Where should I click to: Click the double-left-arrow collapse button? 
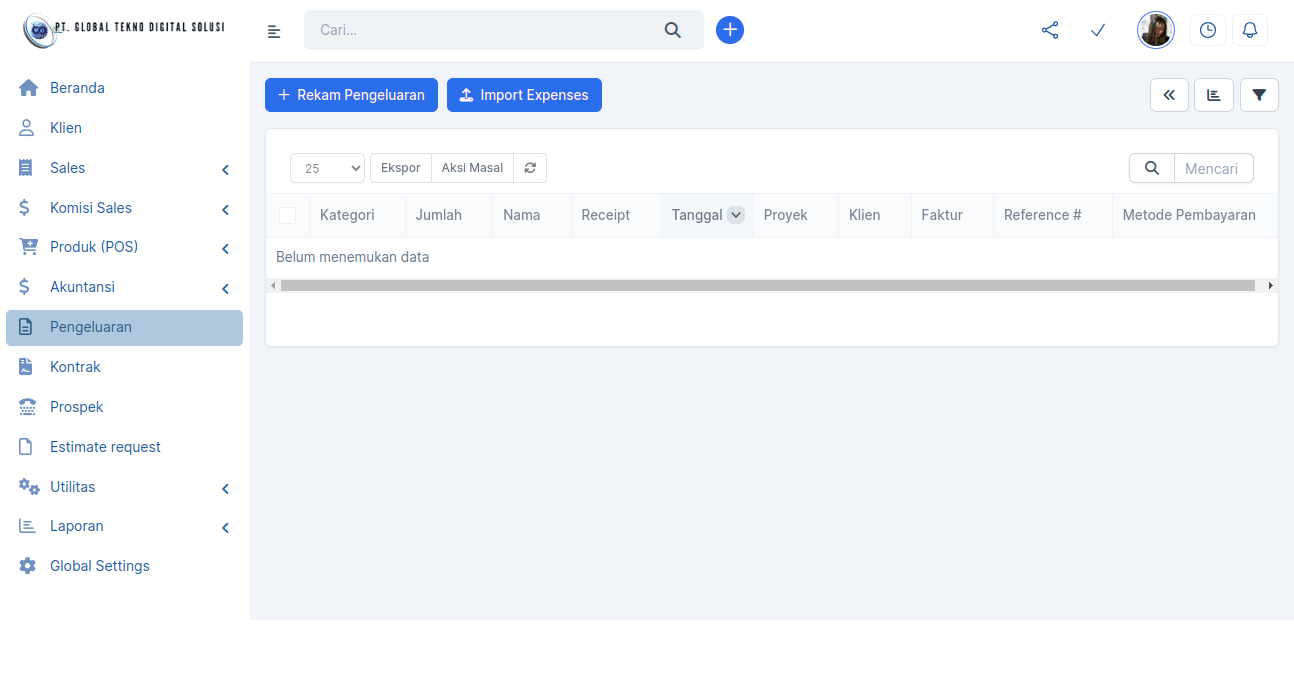pyautogui.click(x=1169, y=95)
